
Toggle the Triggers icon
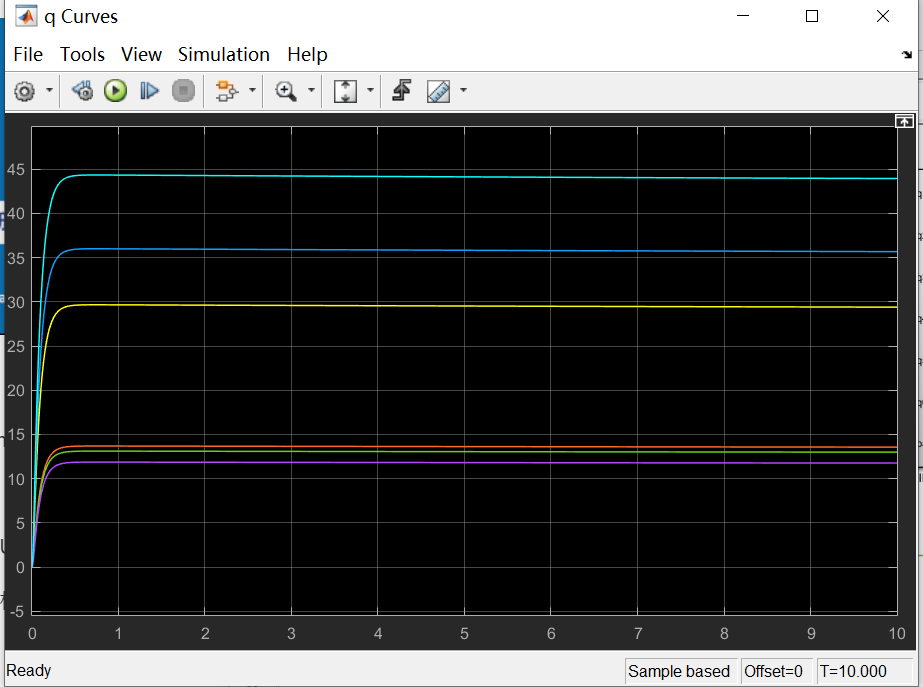coord(401,91)
